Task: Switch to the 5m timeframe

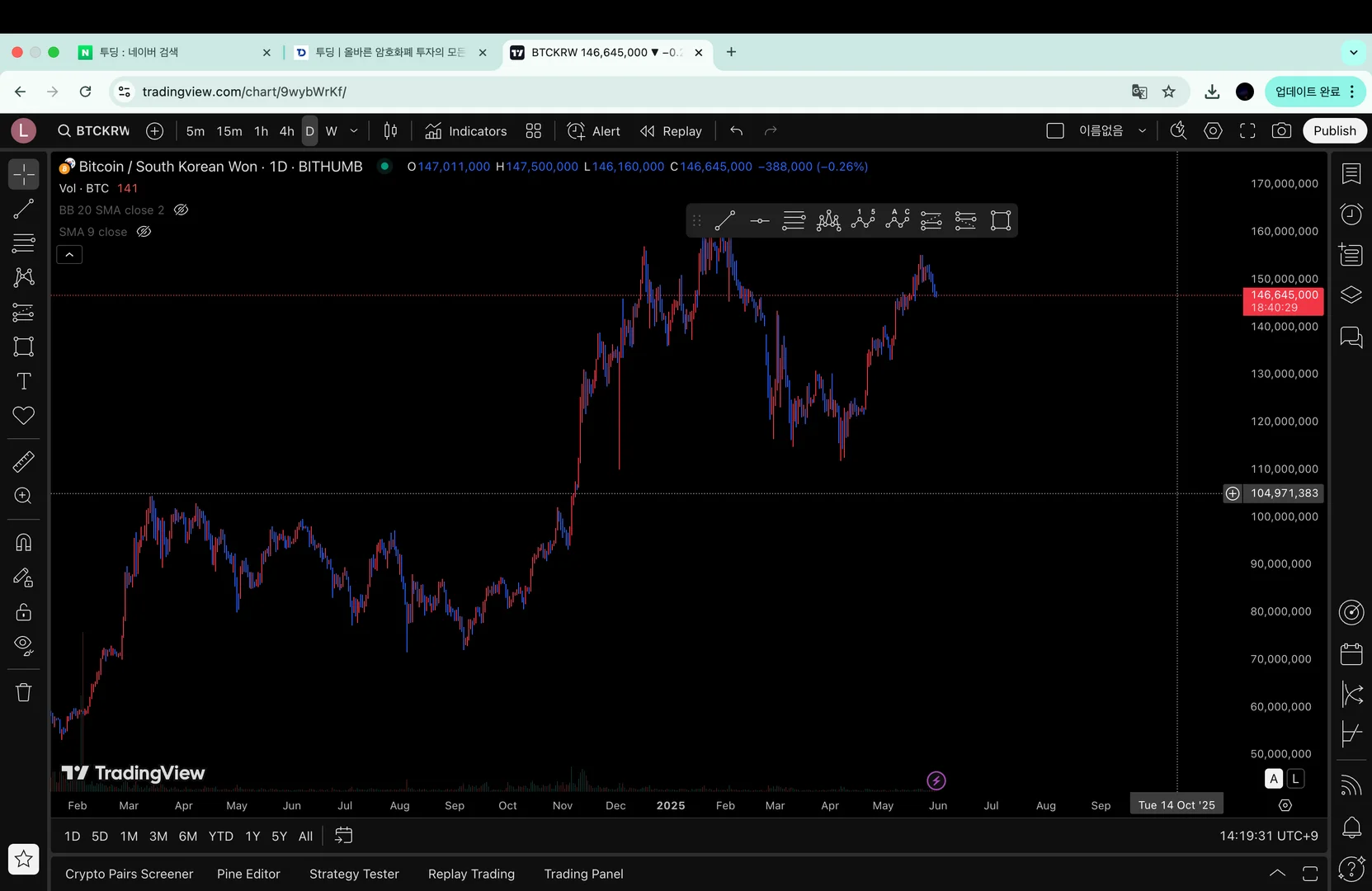Action: (196, 131)
